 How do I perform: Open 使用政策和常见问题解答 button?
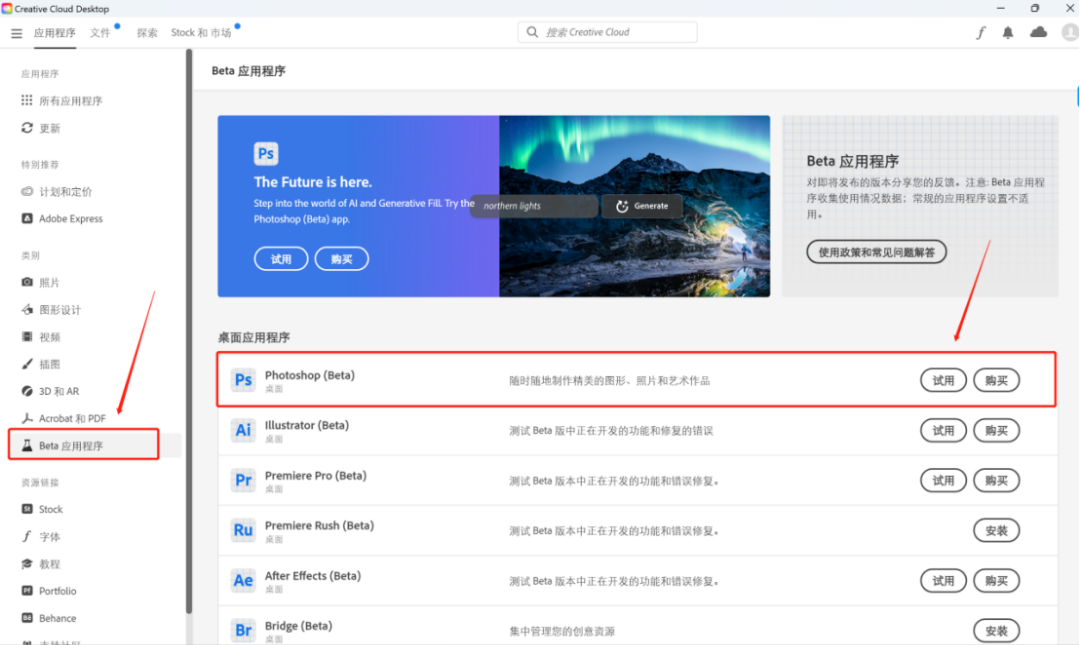click(876, 252)
